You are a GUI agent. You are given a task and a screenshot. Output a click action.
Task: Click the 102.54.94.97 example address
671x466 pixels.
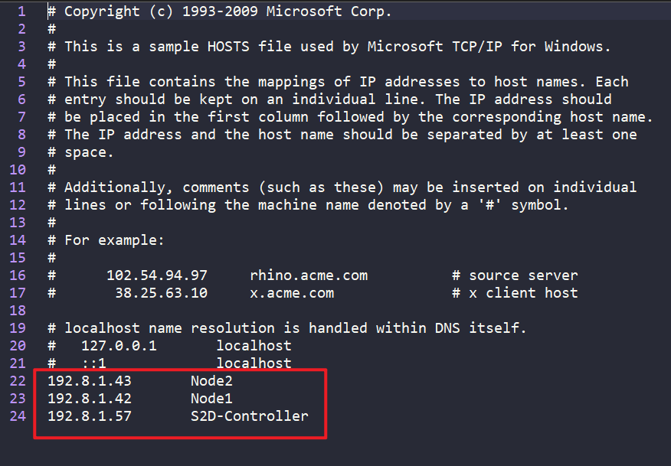[x=157, y=275]
